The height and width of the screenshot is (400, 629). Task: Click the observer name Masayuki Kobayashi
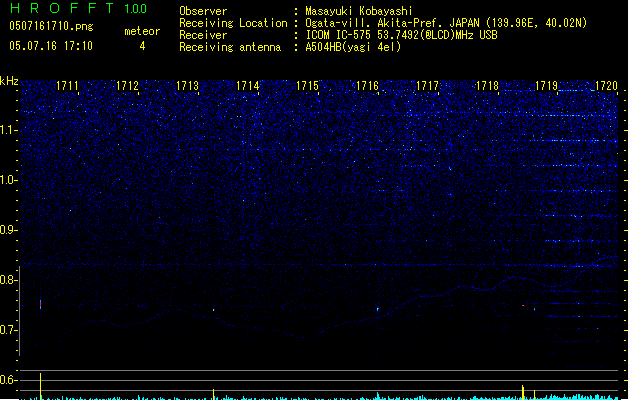[x=359, y=11]
